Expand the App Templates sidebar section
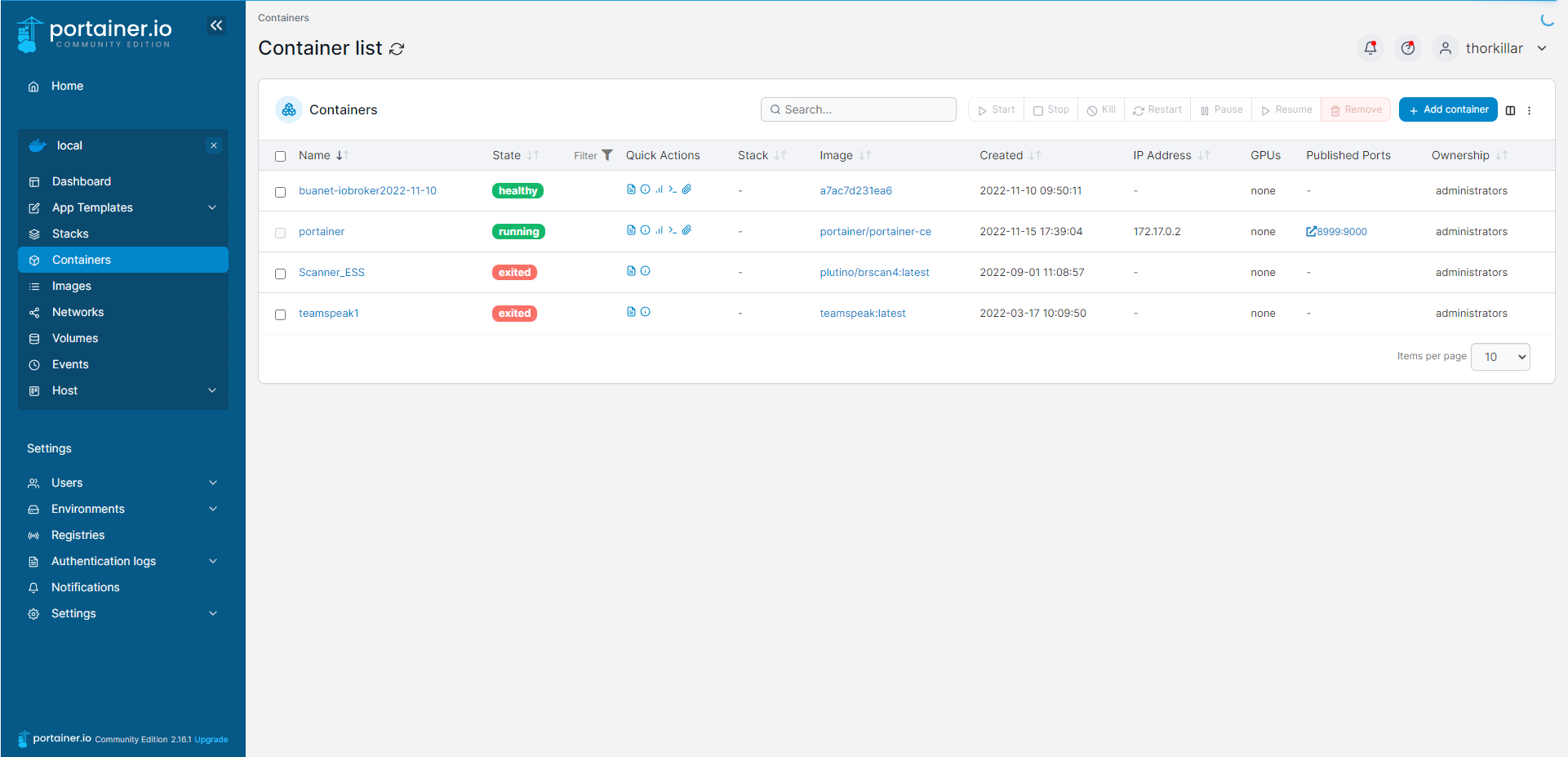This screenshot has height=757, width=1568. (122, 207)
